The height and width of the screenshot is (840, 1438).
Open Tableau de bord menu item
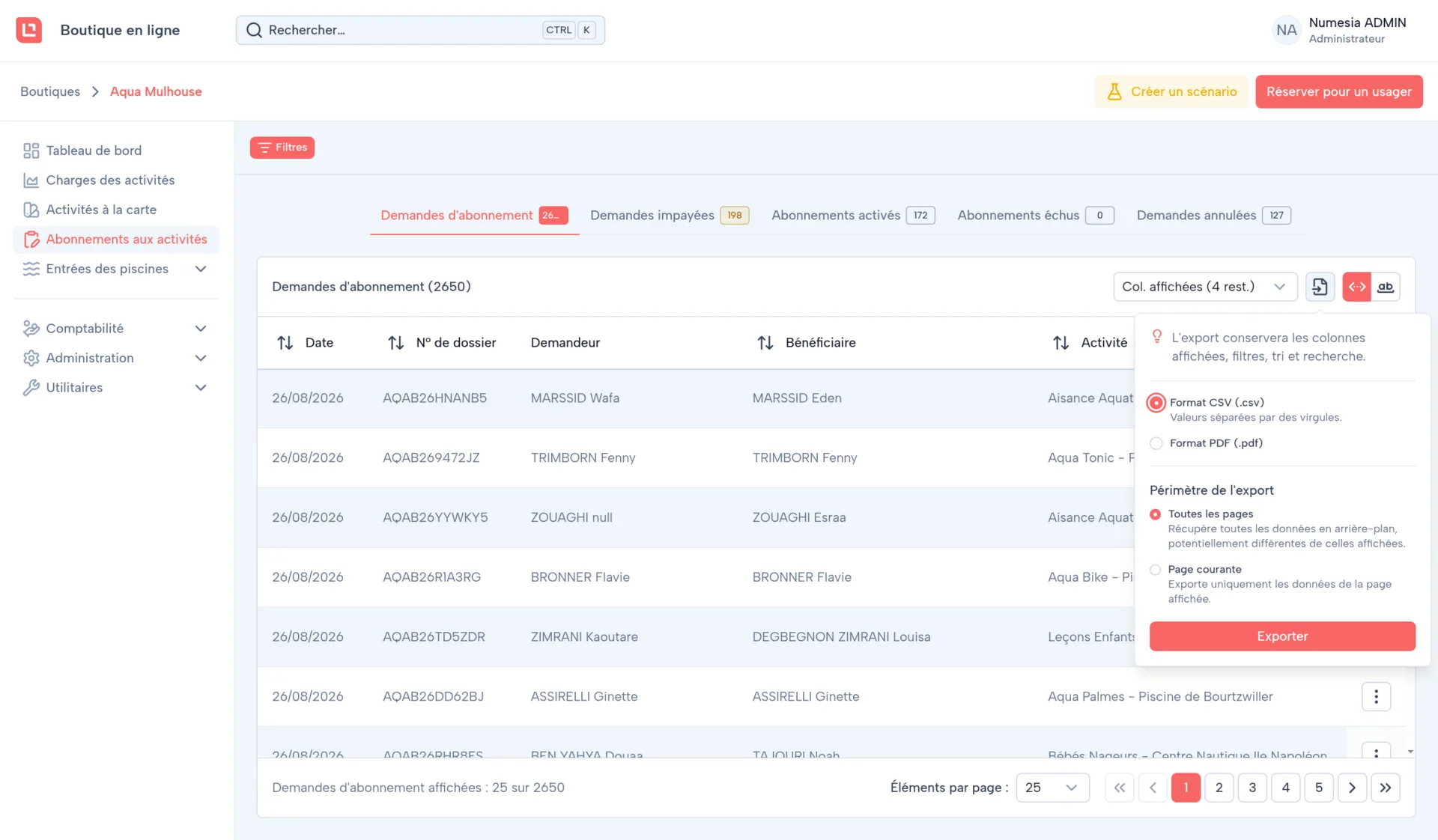click(116, 150)
